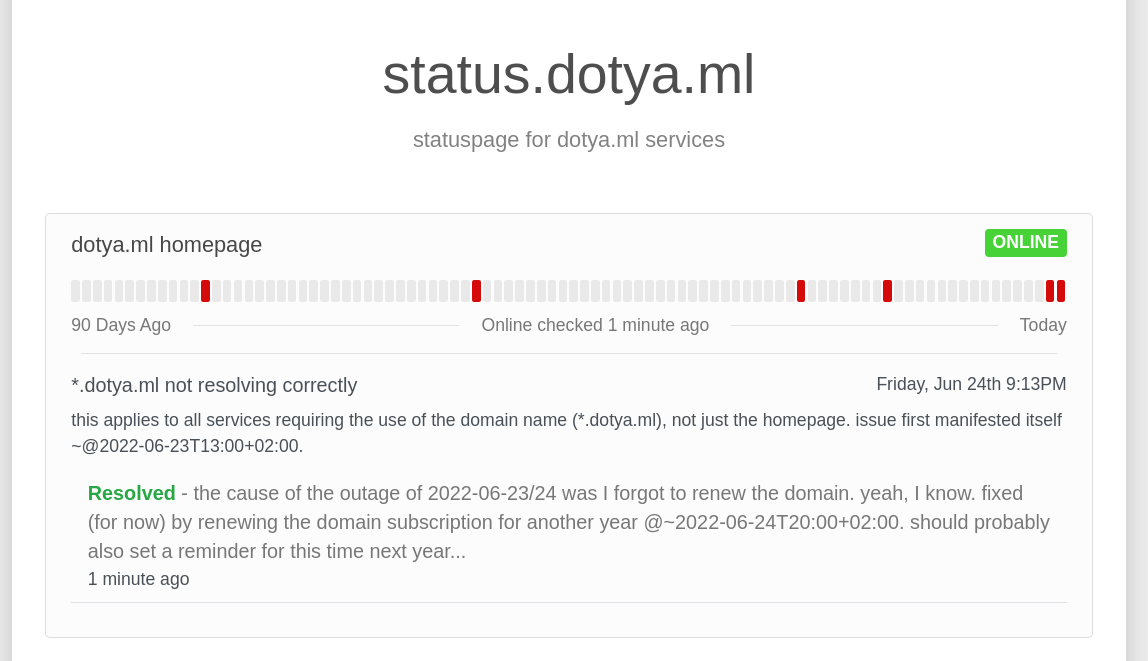1148x661 pixels.
Task: Select the leftmost red outage bar
Action: pos(205,291)
